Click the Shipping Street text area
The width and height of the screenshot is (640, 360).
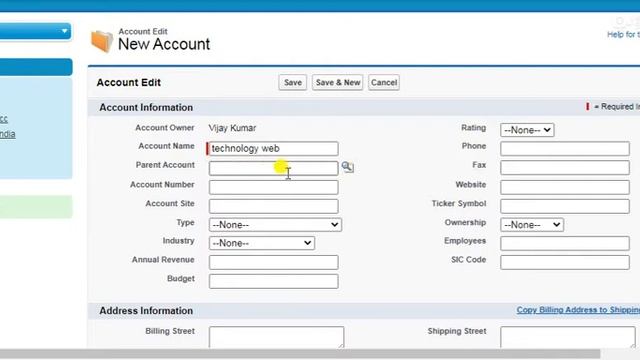(x=567, y=337)
